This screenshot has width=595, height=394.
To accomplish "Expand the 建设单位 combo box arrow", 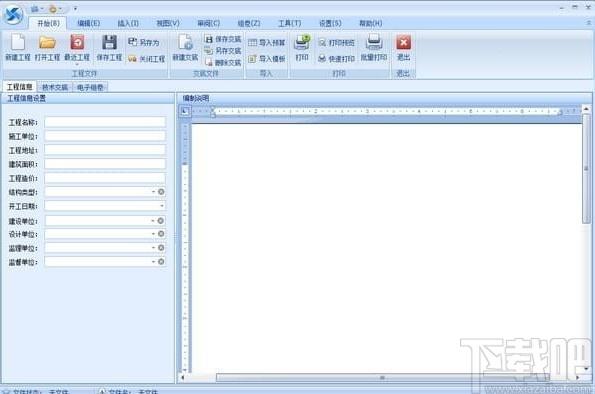I will (153, 221).
